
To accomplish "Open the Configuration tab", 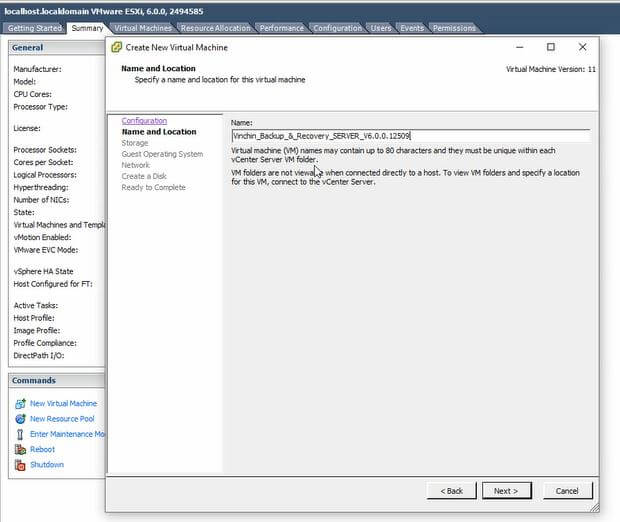I will [337, 28].
